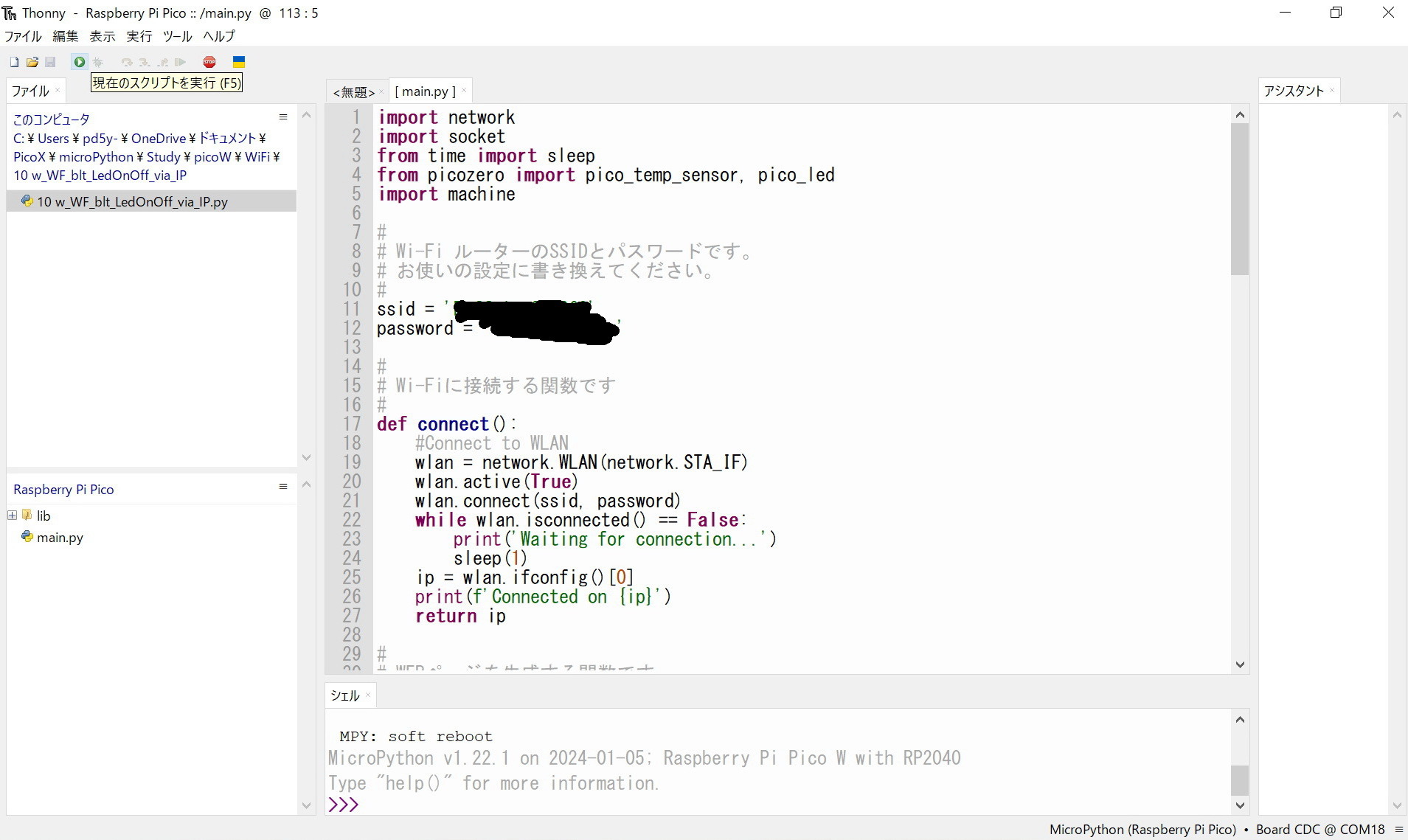
Task: Close the main.py editor tab
Action: 464,91
